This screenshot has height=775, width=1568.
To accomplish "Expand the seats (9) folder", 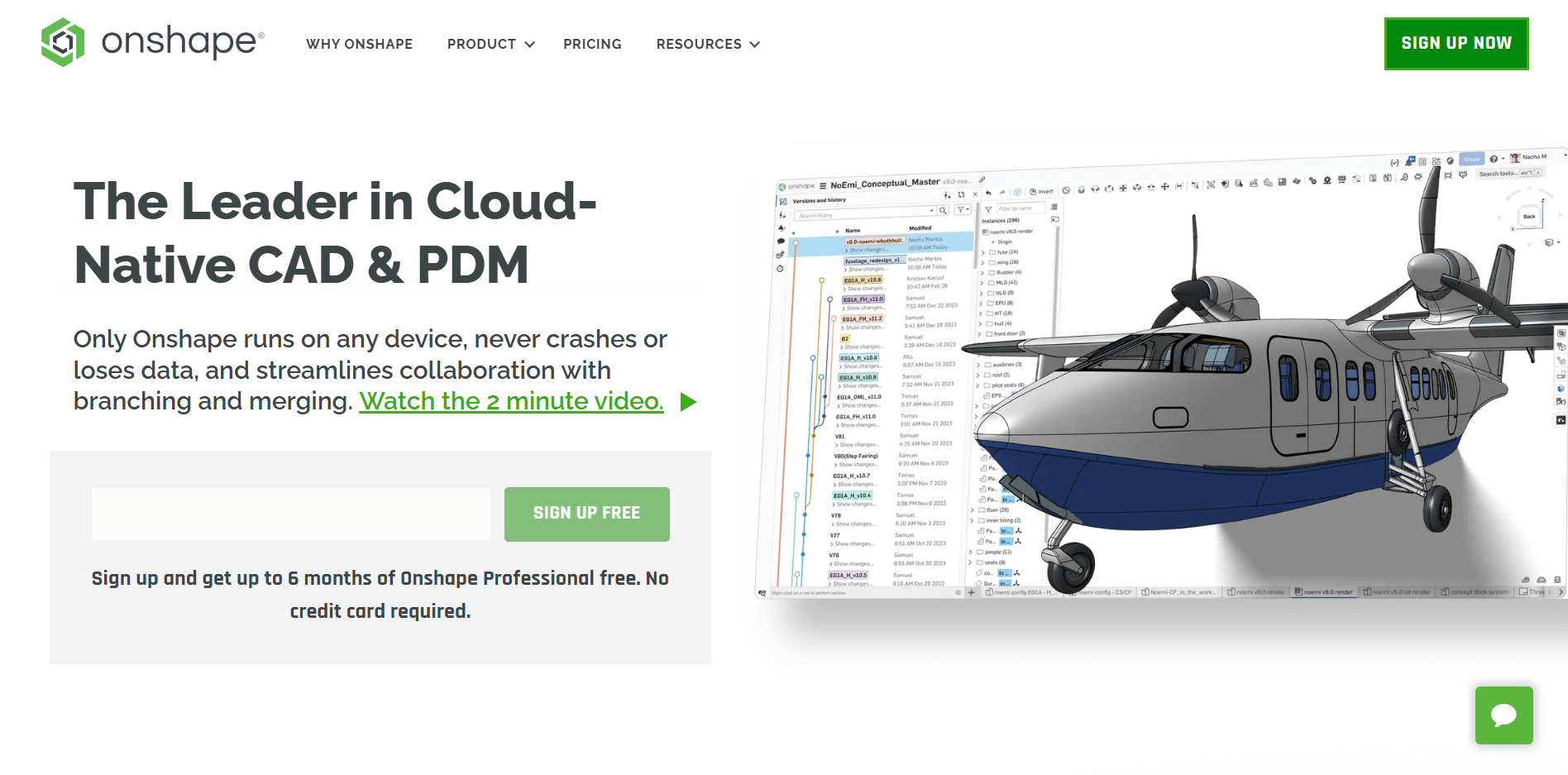I will [x=972, y=562].
